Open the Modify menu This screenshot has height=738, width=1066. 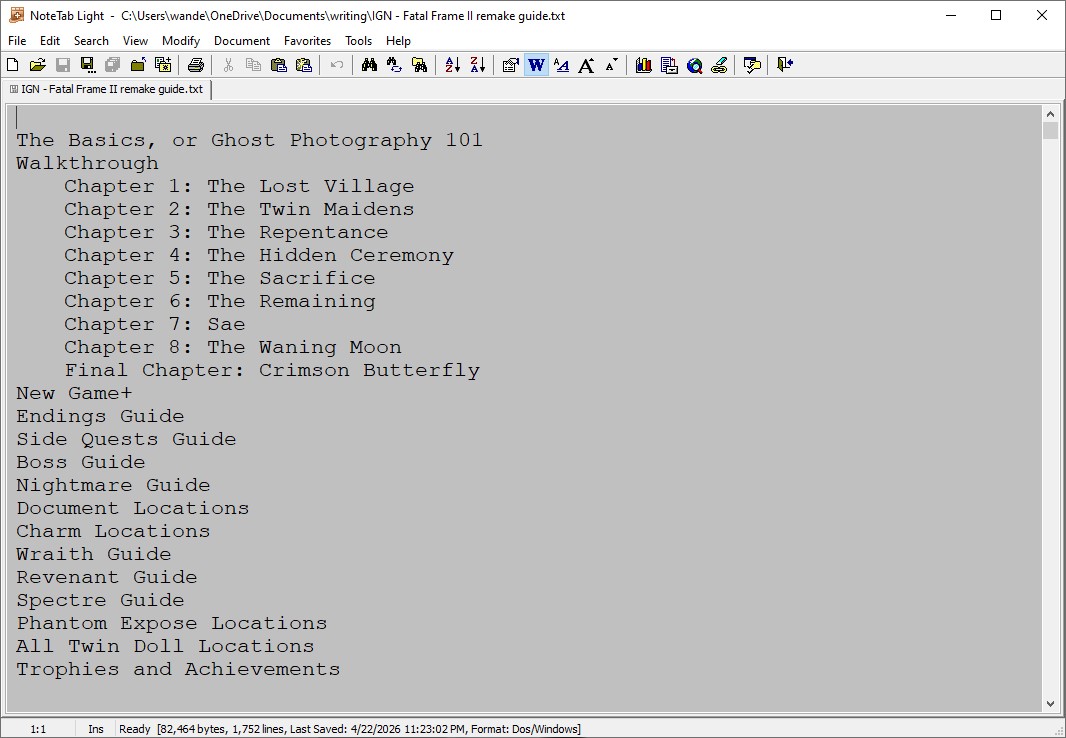[x=181, y=41]
